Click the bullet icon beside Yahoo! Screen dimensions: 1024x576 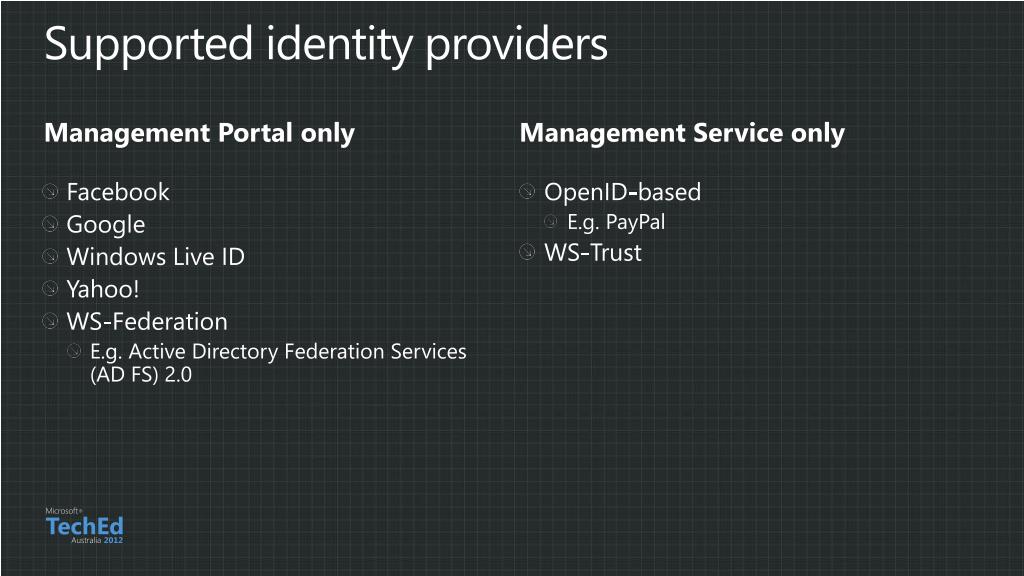(x=50, y=289)
